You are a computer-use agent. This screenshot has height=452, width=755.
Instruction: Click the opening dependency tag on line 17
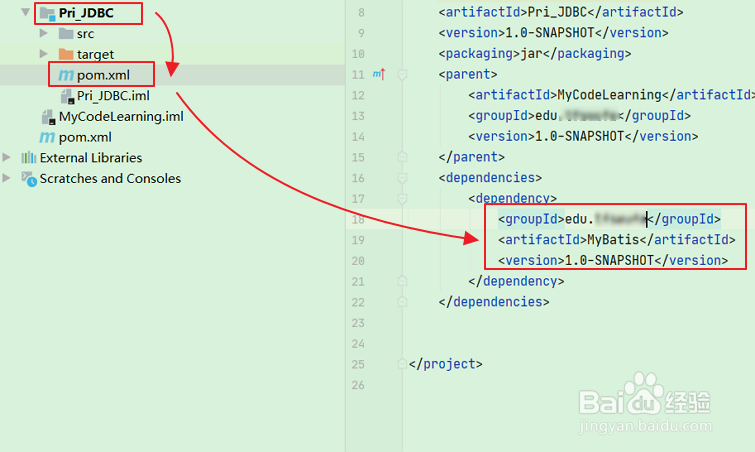point(512,198)
